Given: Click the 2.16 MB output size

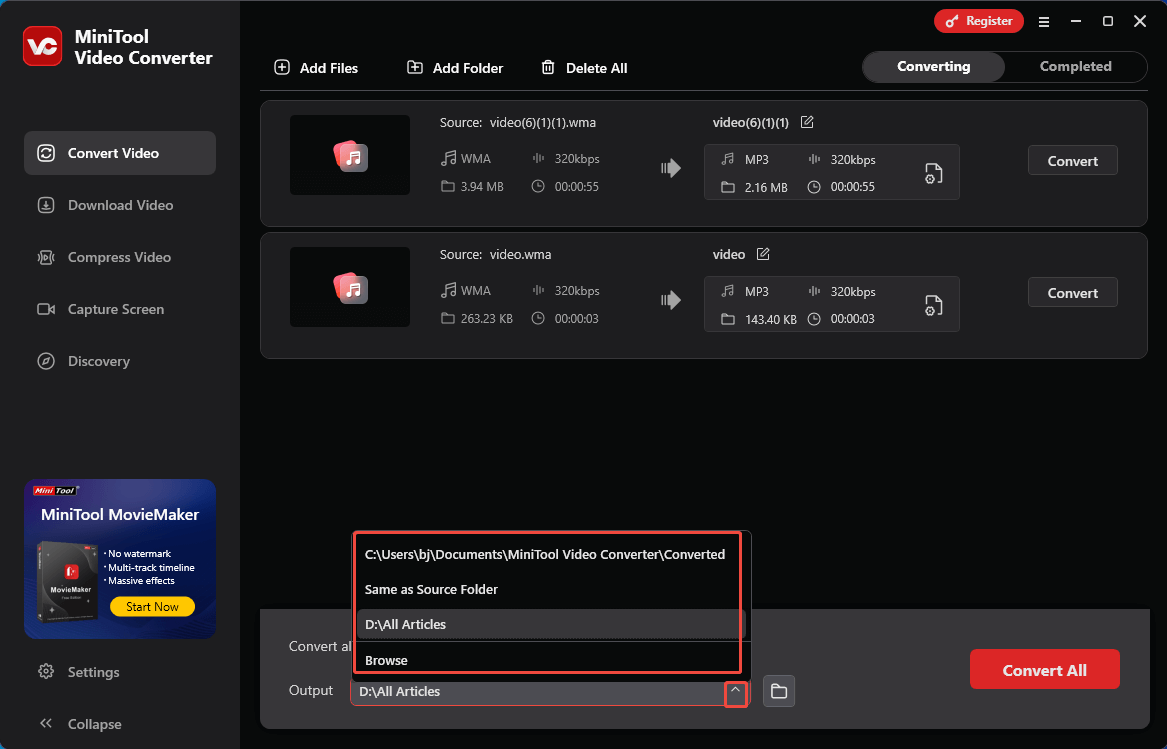Looking at the screenshot, I should tap(766, 188).
